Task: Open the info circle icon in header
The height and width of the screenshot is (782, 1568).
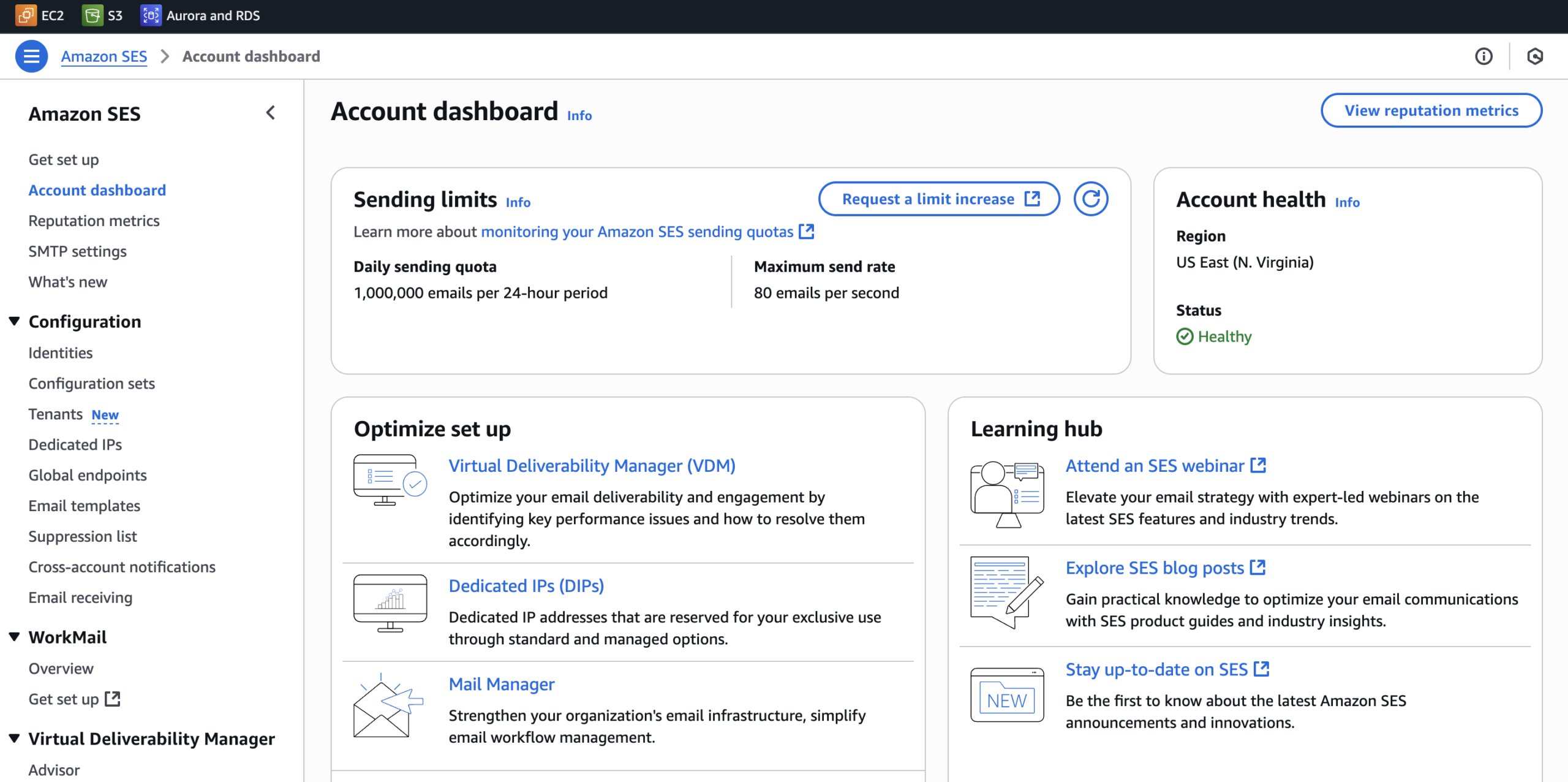Action: [x=1483, y=56]
